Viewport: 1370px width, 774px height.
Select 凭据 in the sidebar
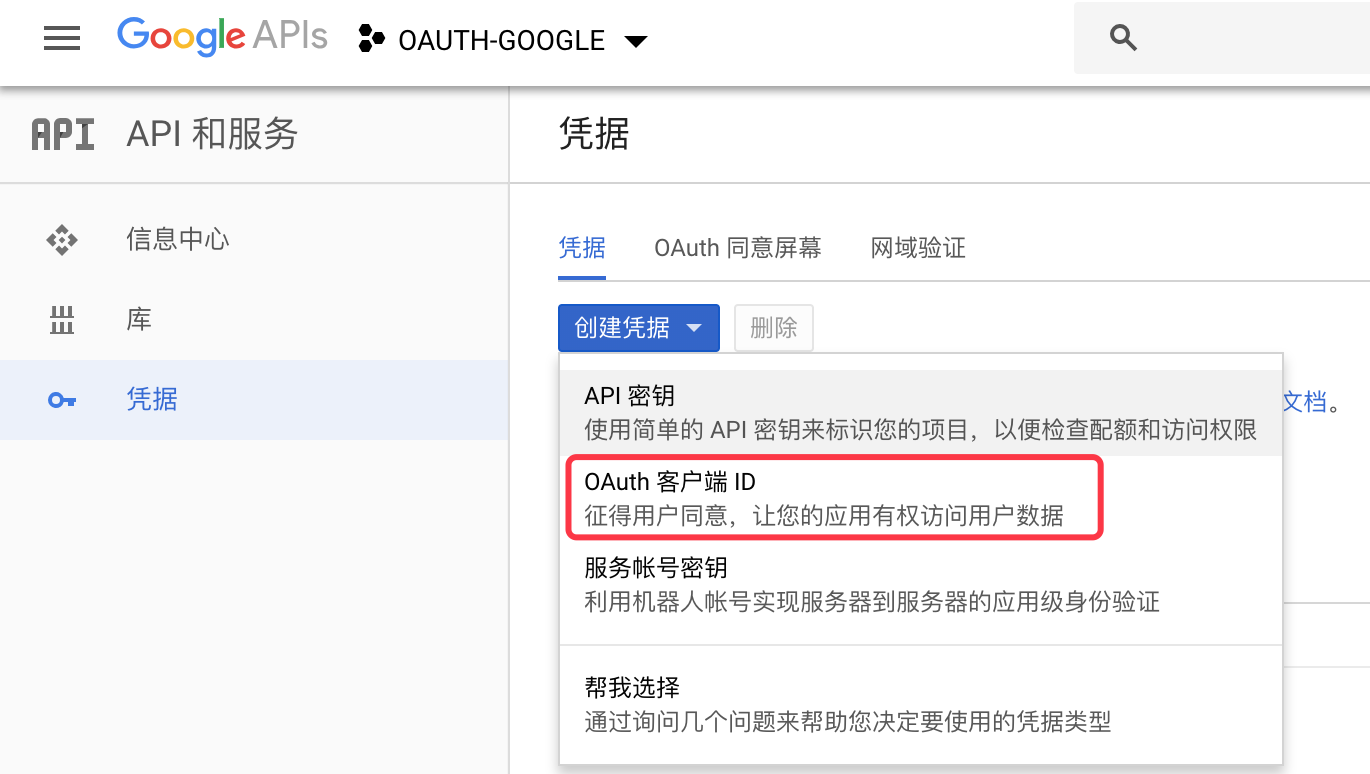(254, 400)
